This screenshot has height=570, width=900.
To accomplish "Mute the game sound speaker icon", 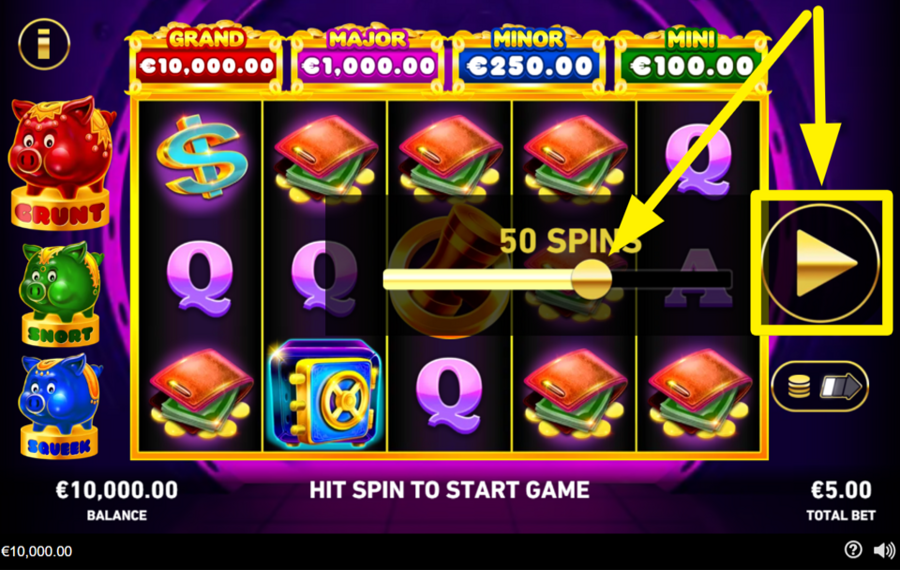I will coord(884,550).
